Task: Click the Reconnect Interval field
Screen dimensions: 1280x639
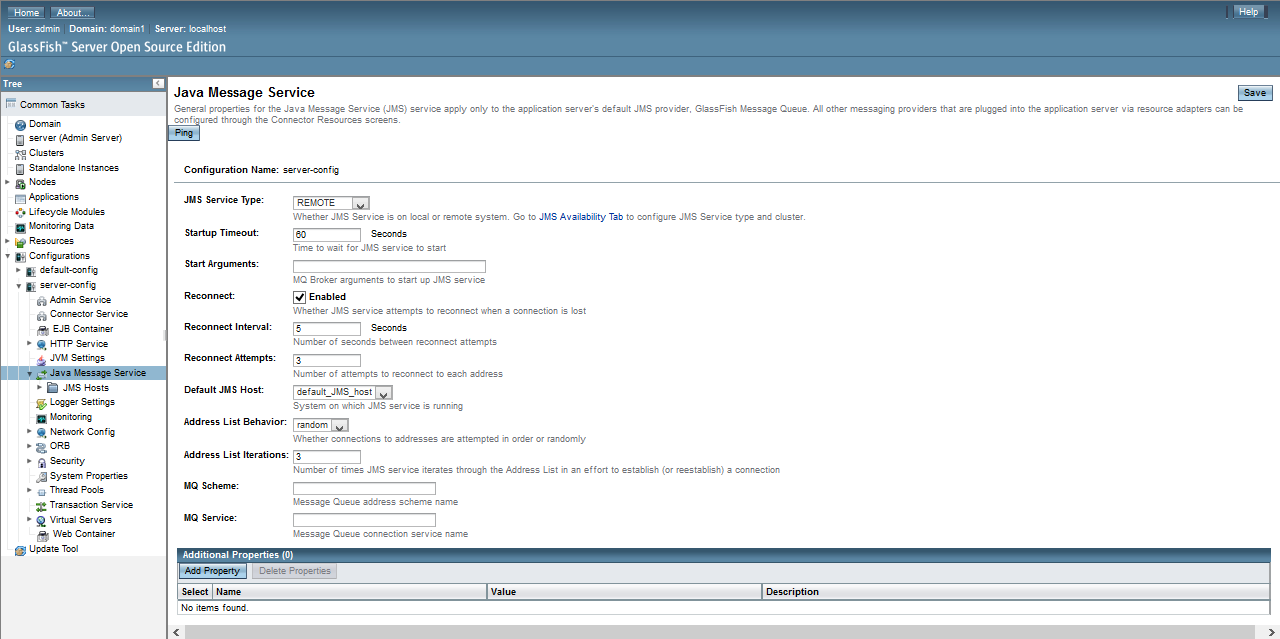Action: (327, 329)
